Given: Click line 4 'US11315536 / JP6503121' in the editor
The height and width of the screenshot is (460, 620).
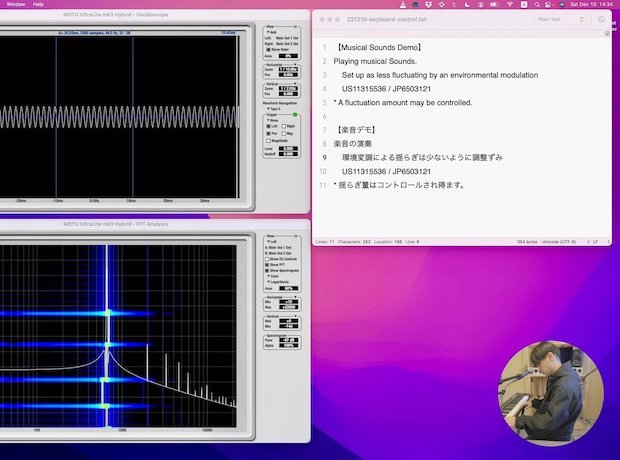Looking at the screenshot, I should tap(386, 89).
